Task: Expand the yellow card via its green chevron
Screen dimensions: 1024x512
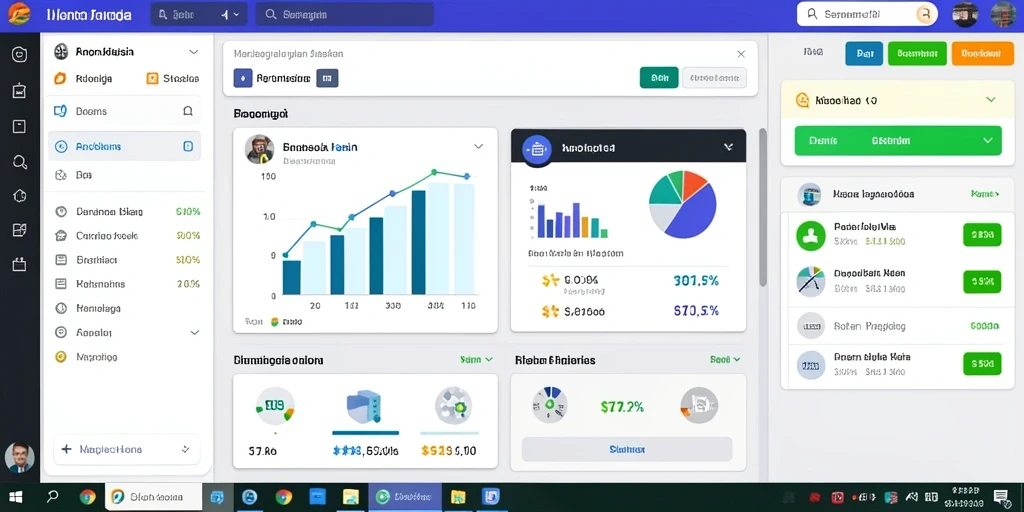Action: pyautogui.click(x=991, y=100)
